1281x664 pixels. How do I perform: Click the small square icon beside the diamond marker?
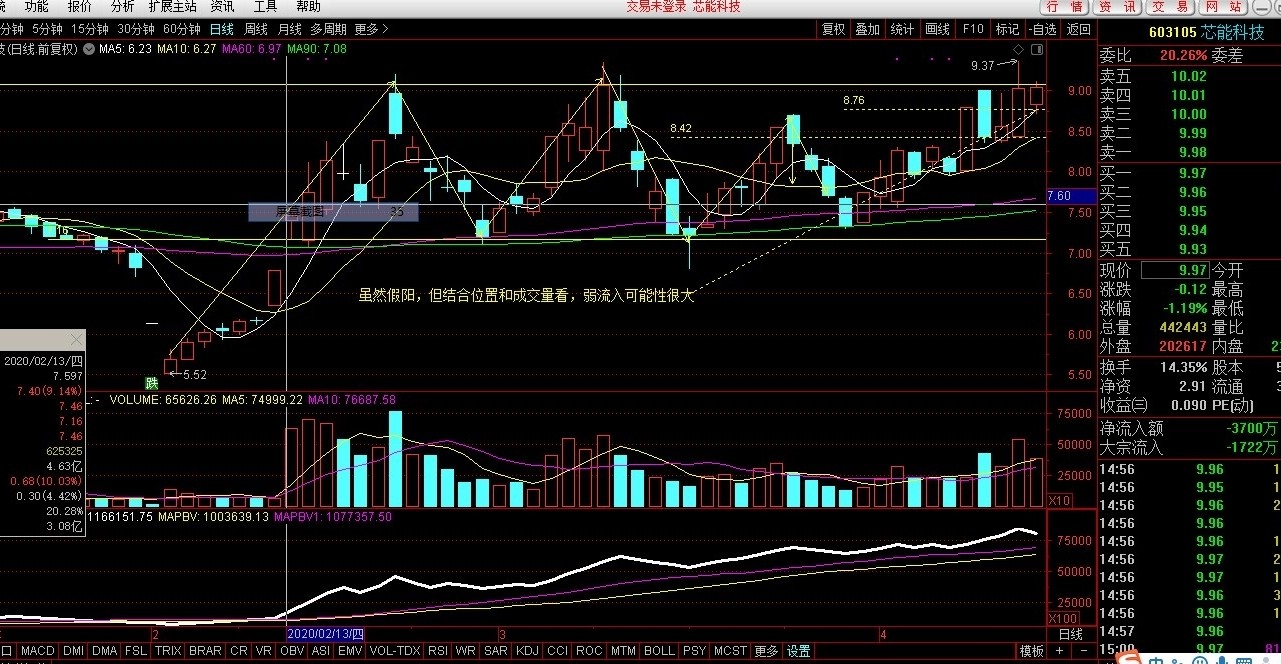pyautogui.click(x=1035, y=48)
